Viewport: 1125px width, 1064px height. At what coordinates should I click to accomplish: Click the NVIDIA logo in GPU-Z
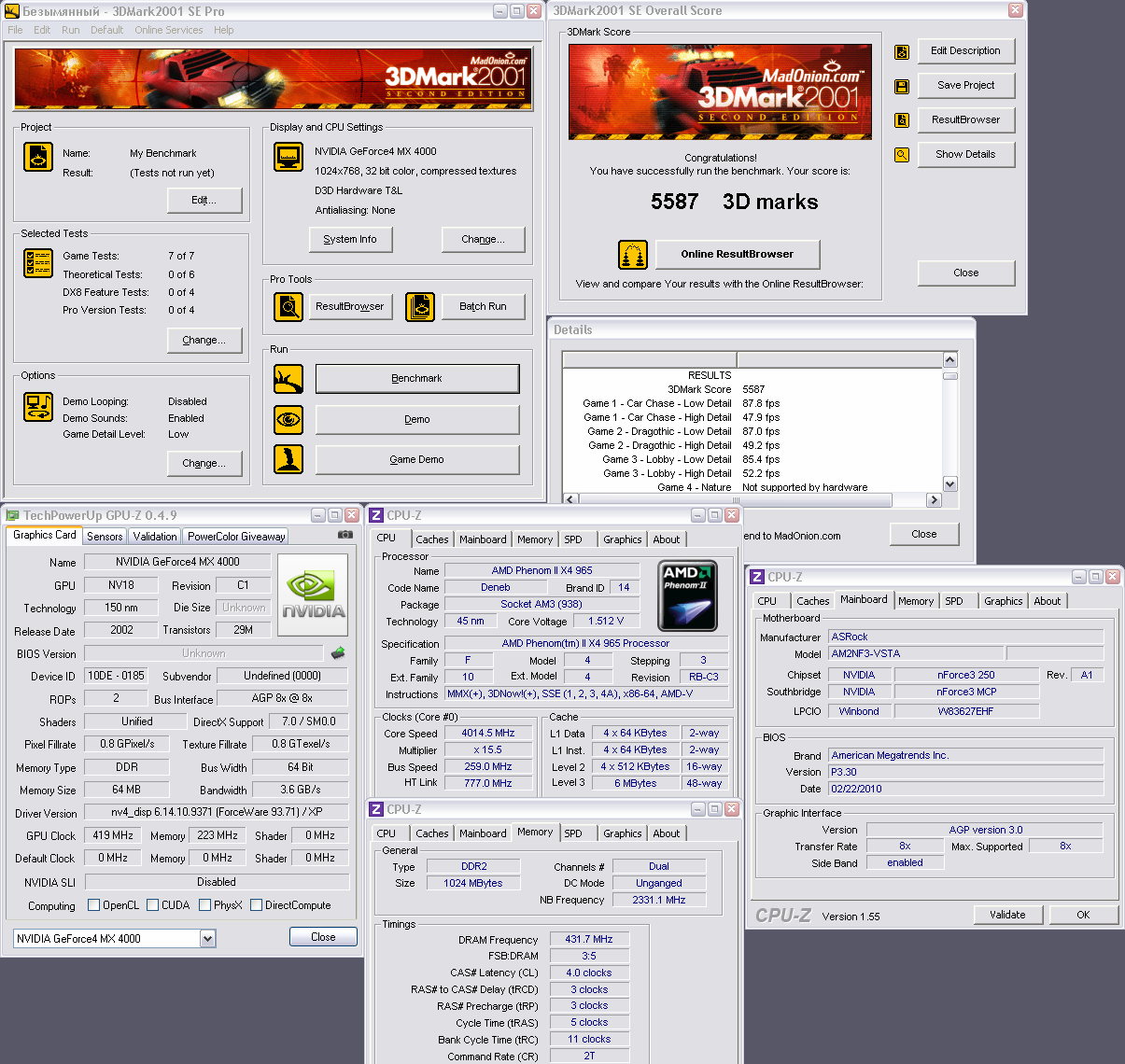pyautogui.click(x=313, y=595)
